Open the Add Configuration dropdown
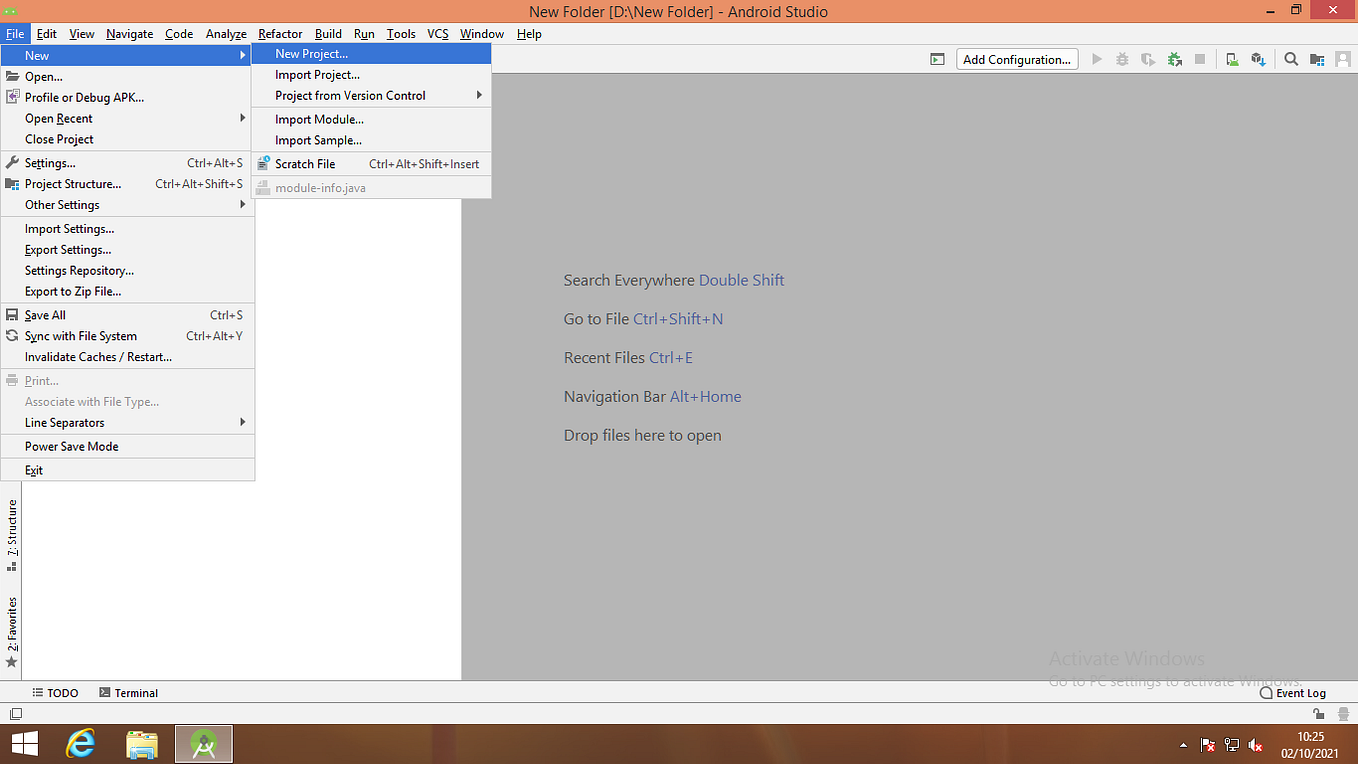The height and width of the screenshot is (764, 1358). point(1016,59)
